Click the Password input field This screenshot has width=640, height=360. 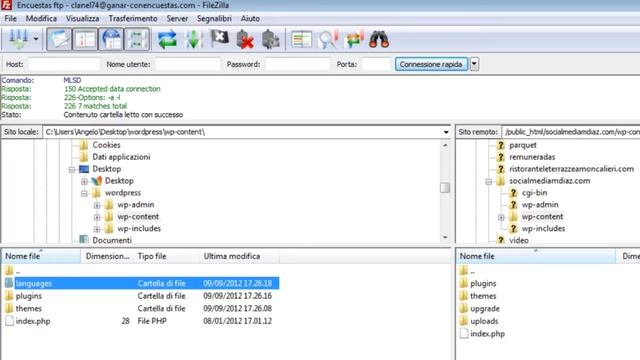pyautogui.click(x=297, y=64)
